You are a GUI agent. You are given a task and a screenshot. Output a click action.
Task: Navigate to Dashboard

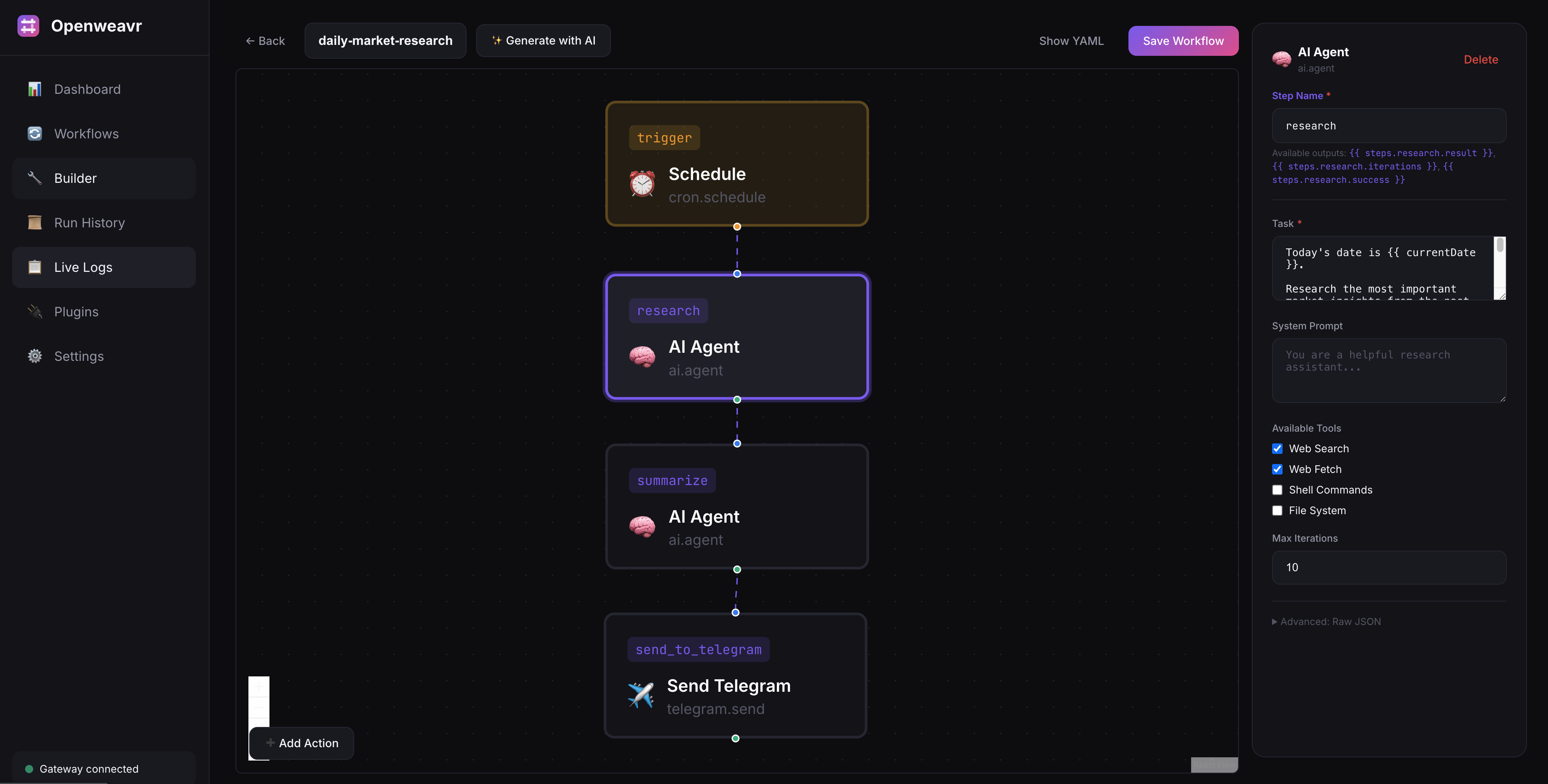click(87, 88)
